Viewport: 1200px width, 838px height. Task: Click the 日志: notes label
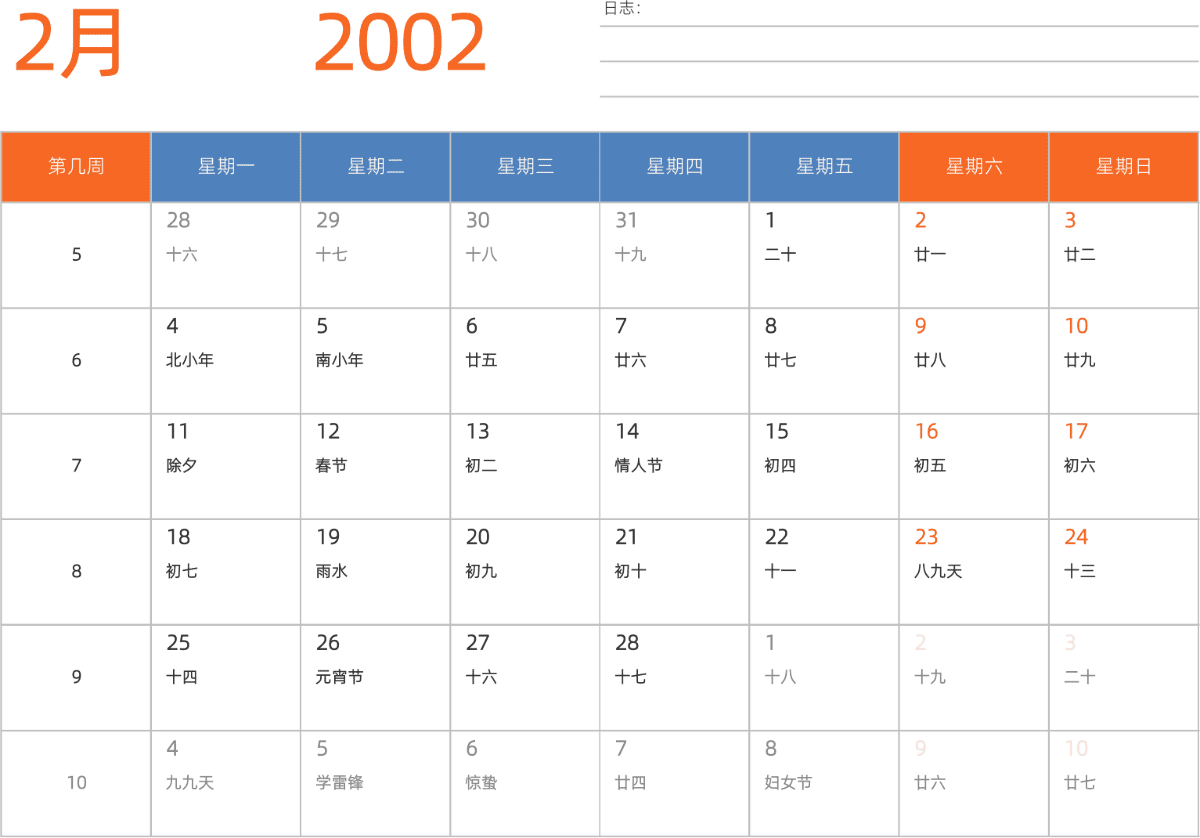(x=622, y=9)
